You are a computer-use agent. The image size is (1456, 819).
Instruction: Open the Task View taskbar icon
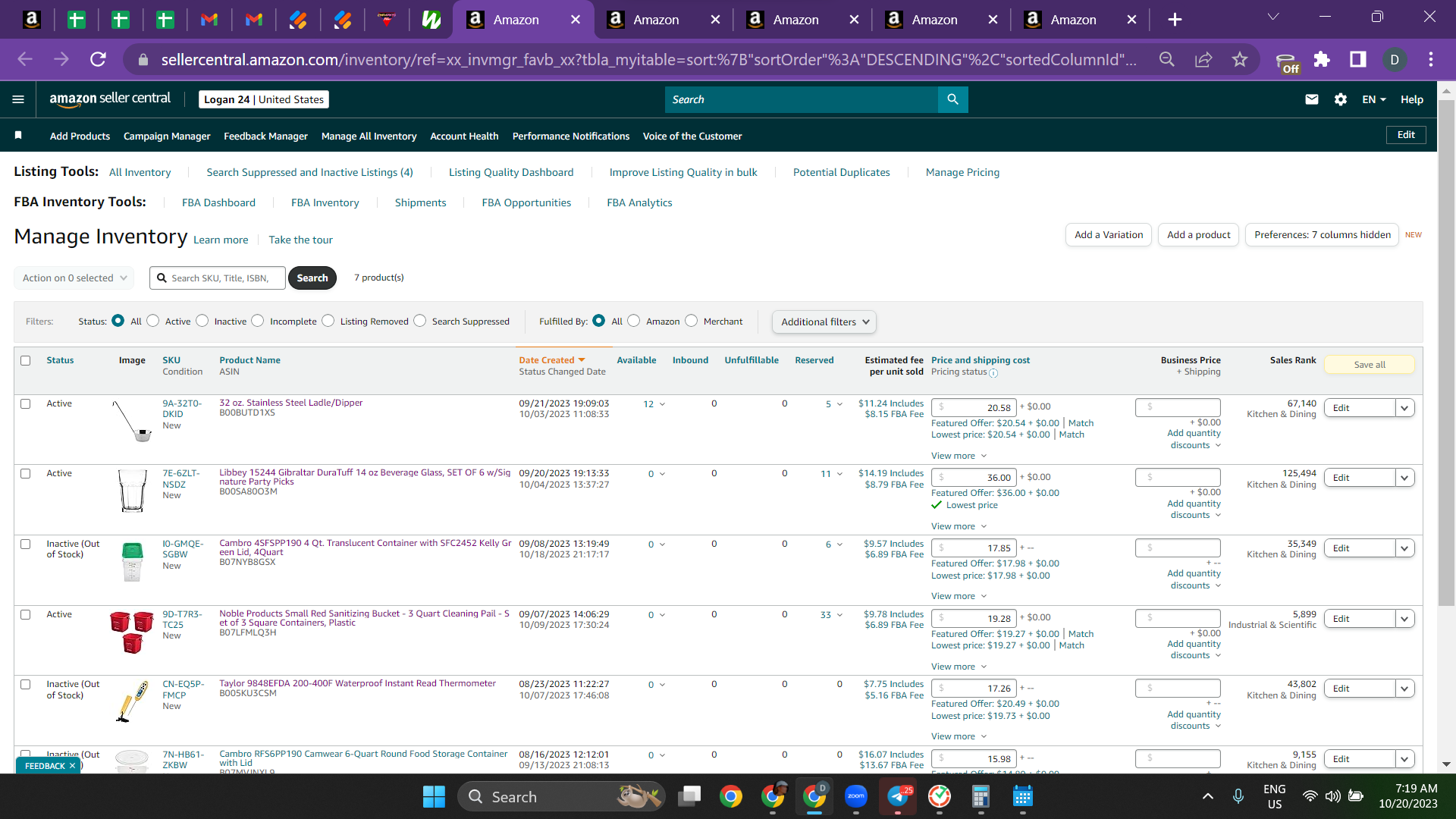point(689,796)
